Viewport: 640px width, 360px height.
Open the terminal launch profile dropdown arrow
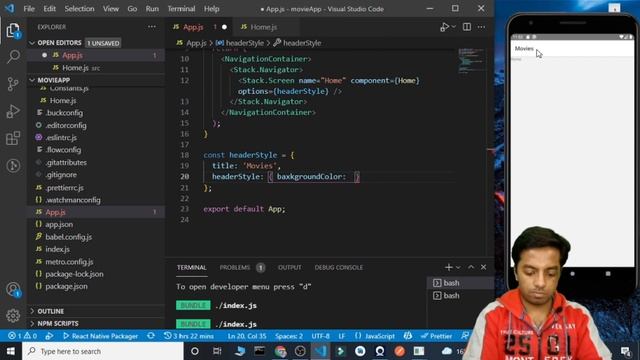[458, 267]
